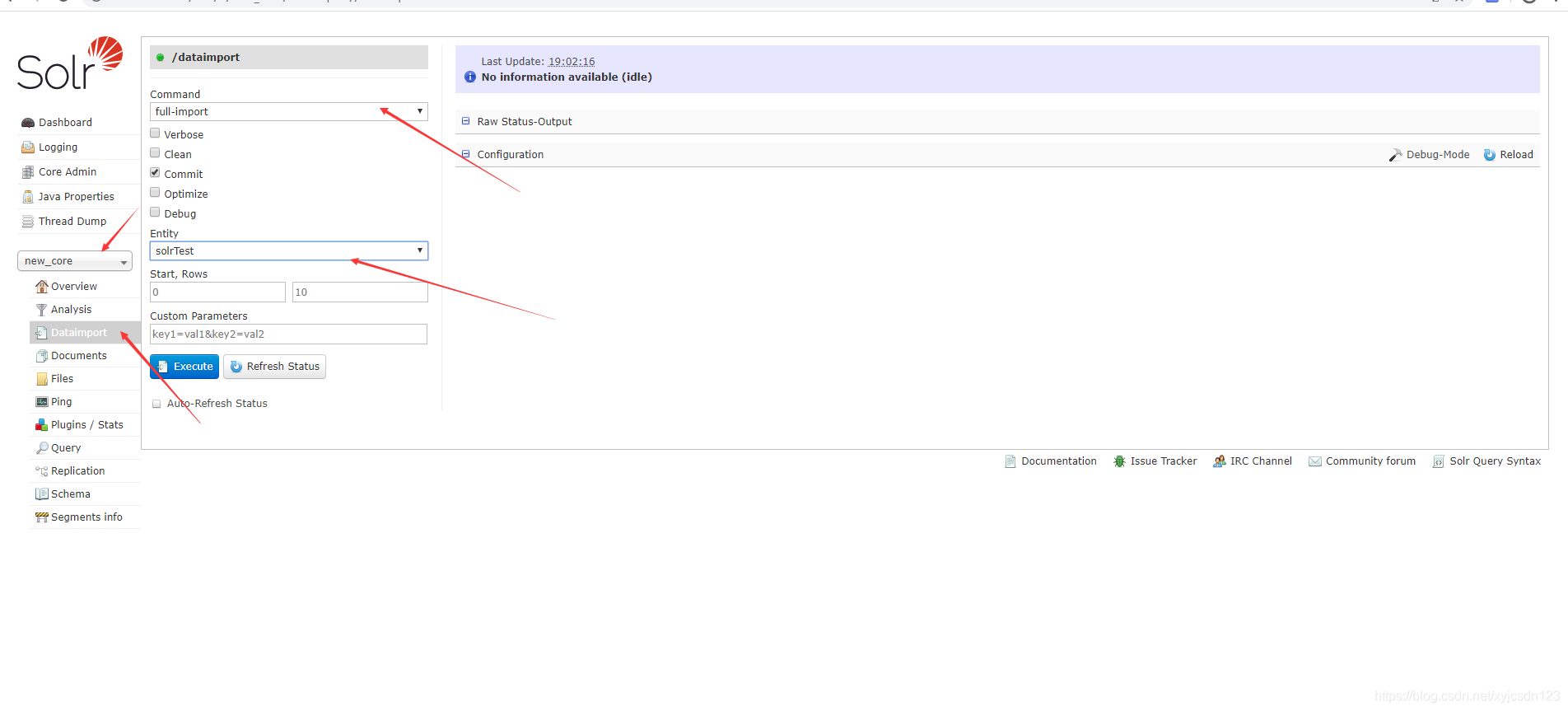Click the Execute button
The image size is (1568, 711).
tap(184, 367)
